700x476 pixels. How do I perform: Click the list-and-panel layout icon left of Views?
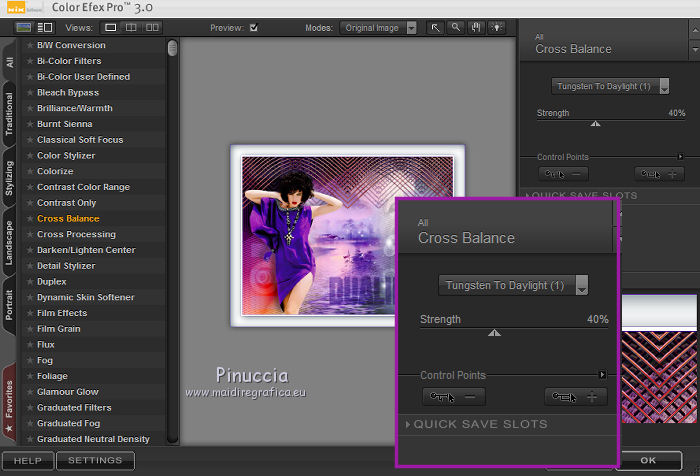(45, 28)
